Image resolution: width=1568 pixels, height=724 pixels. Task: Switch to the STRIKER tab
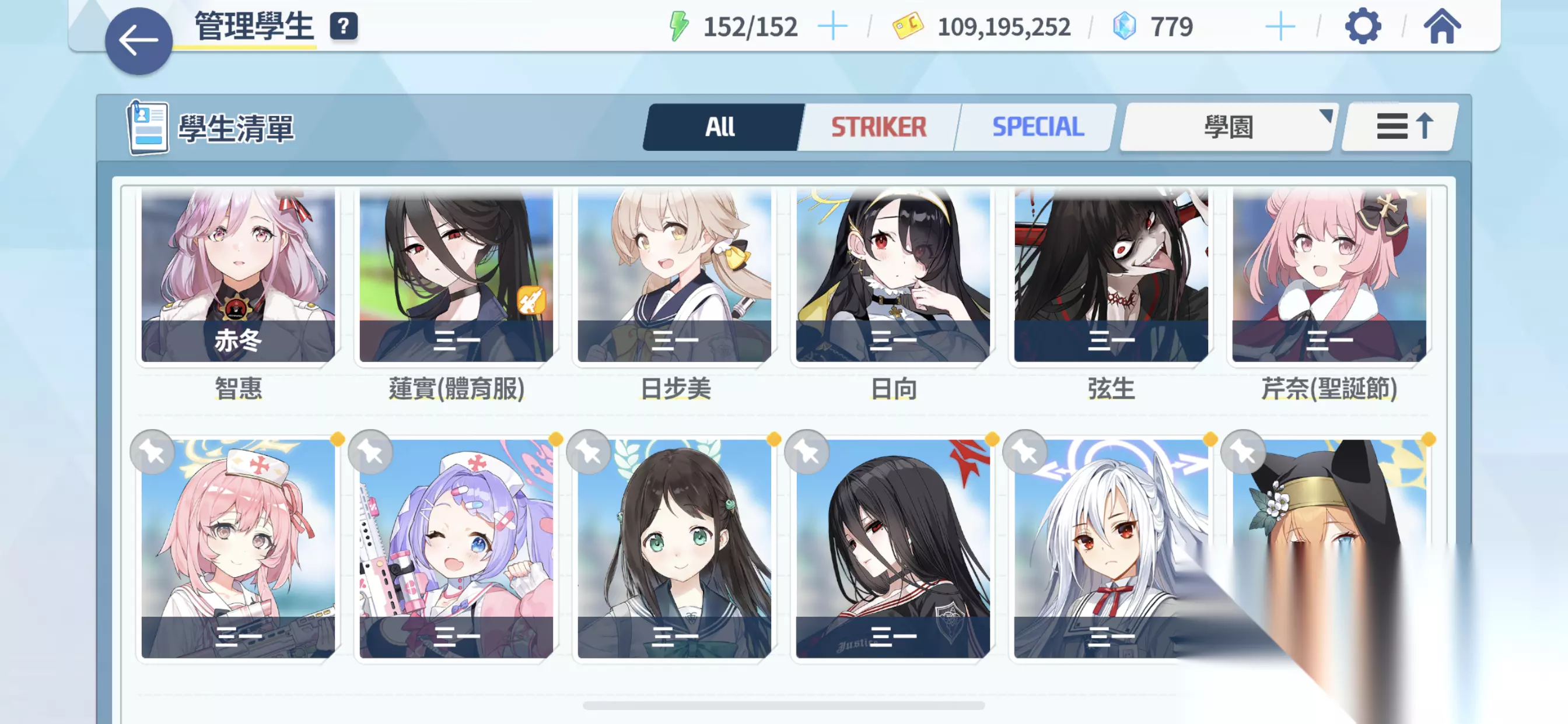[878, 127]
